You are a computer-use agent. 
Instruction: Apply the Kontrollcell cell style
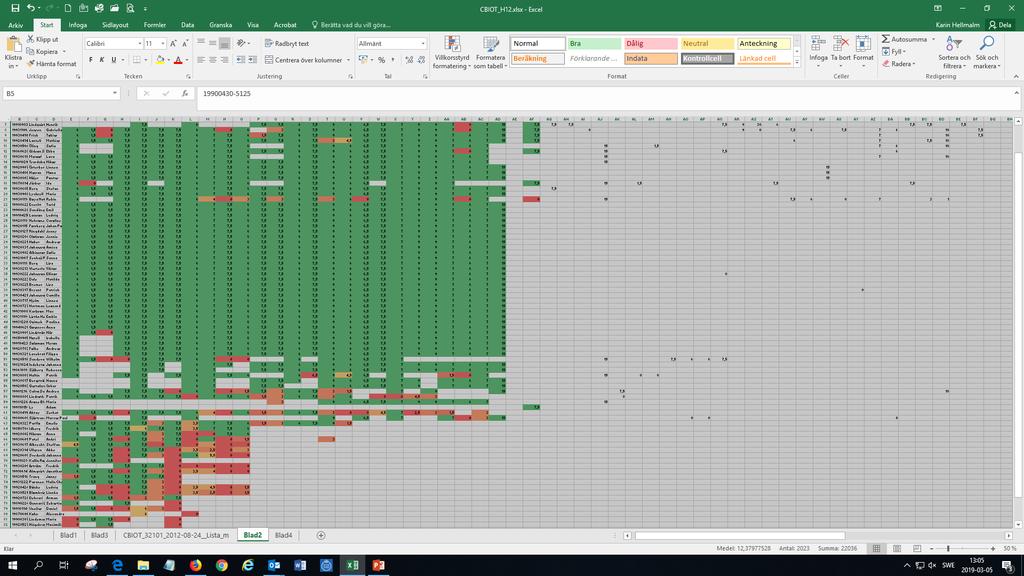707,58
